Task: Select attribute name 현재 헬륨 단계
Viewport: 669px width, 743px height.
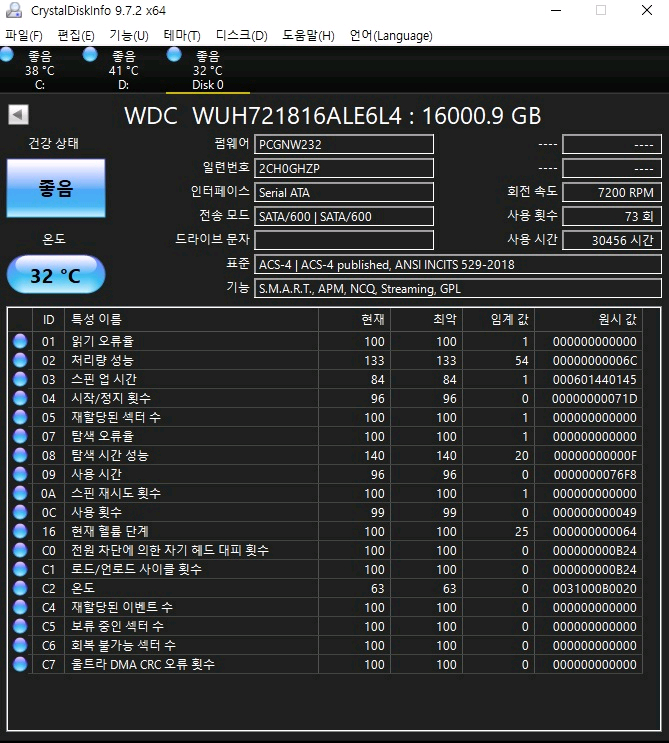Action: pyautogui.click(x=110, y=531)
